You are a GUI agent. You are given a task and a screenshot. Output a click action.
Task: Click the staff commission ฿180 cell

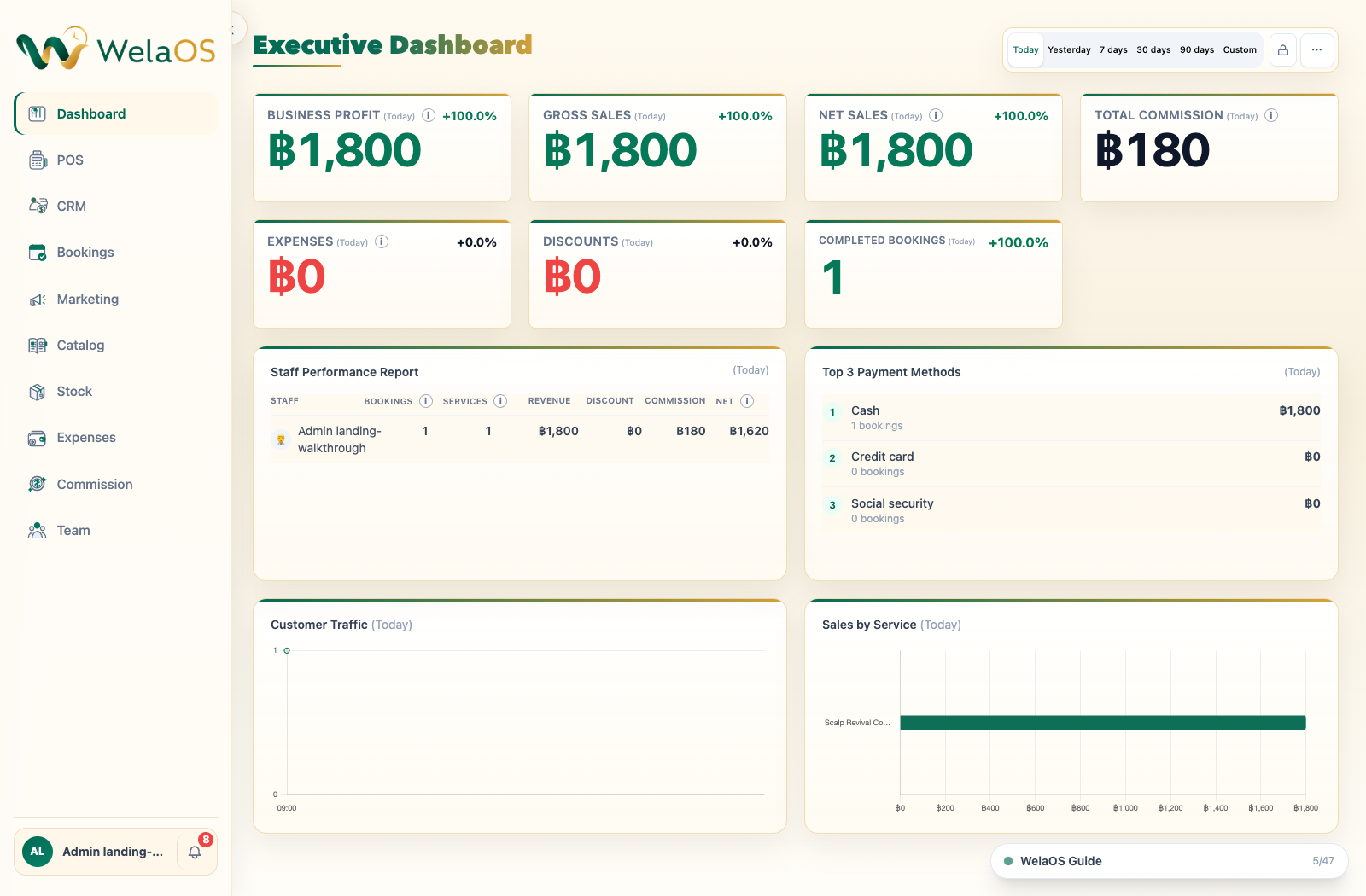point(691,431)
